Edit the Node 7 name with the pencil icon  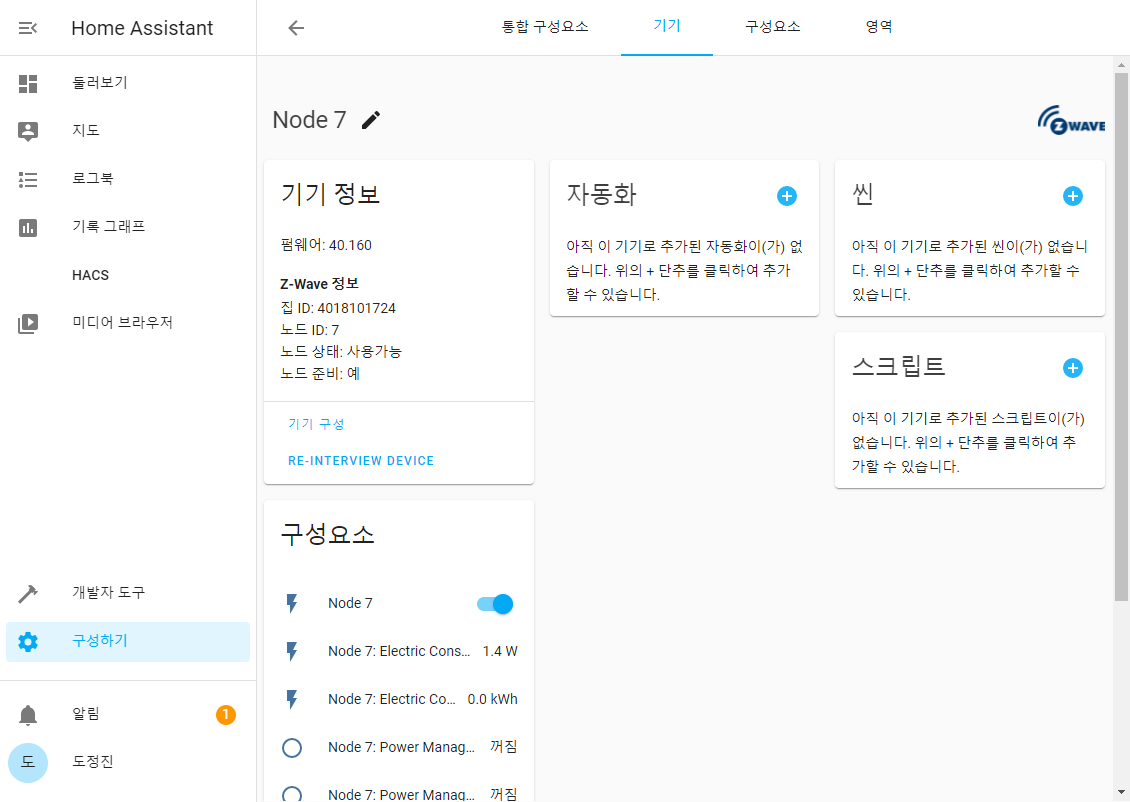(x=370, y=120)
